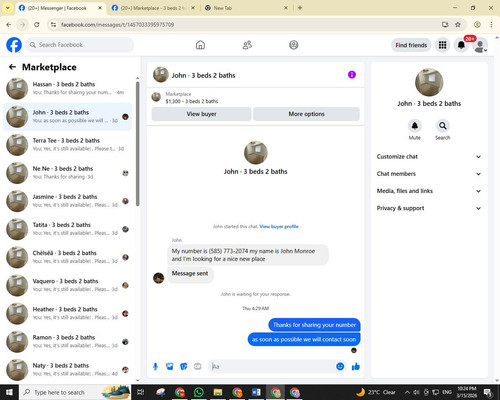The height and width of the screenshot is (400, 500).
Task: Open Word from the taskbar
Action: tap(256, 392)
